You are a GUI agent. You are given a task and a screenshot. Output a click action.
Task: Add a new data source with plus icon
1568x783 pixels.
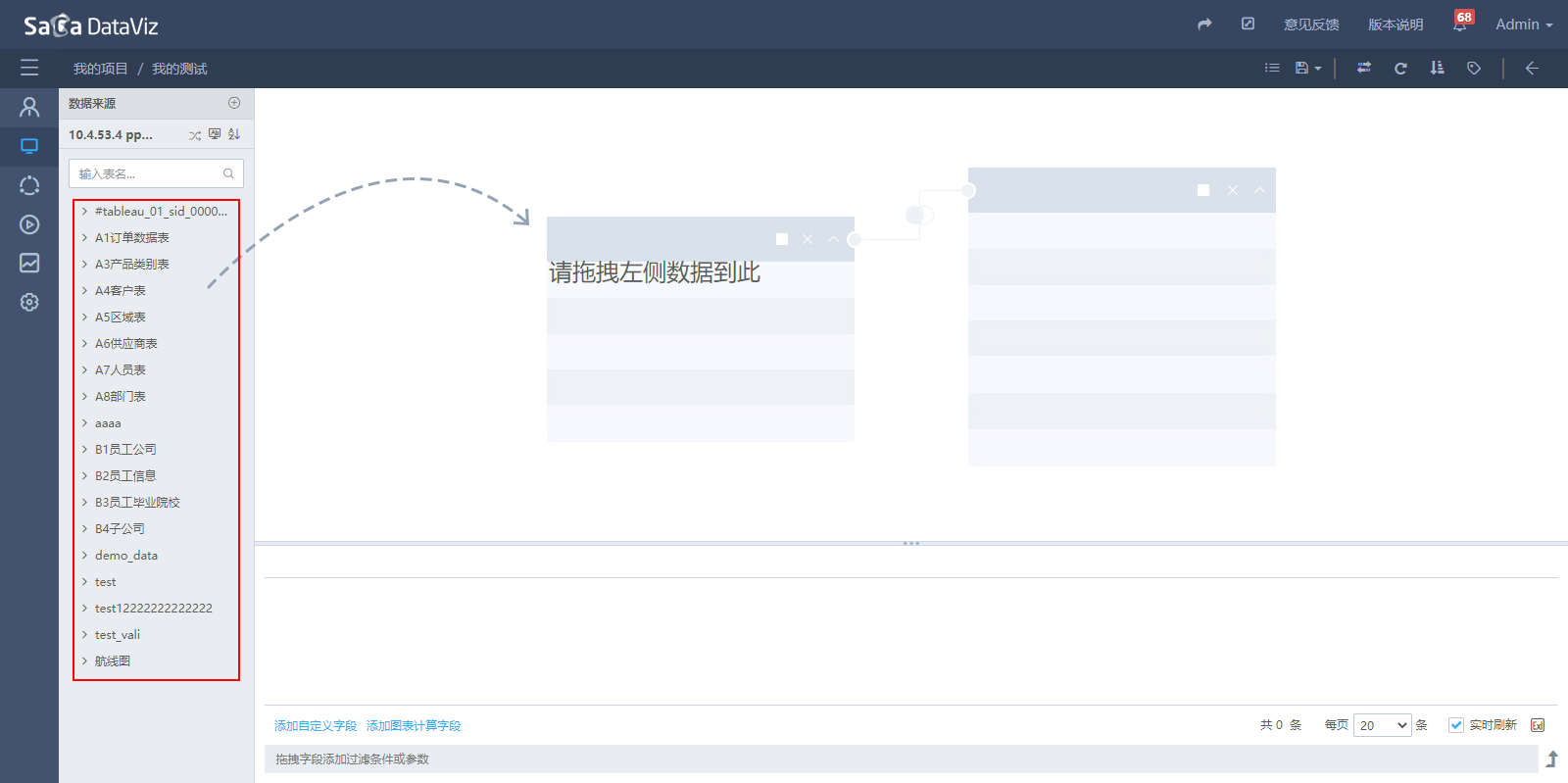[234, 103]
